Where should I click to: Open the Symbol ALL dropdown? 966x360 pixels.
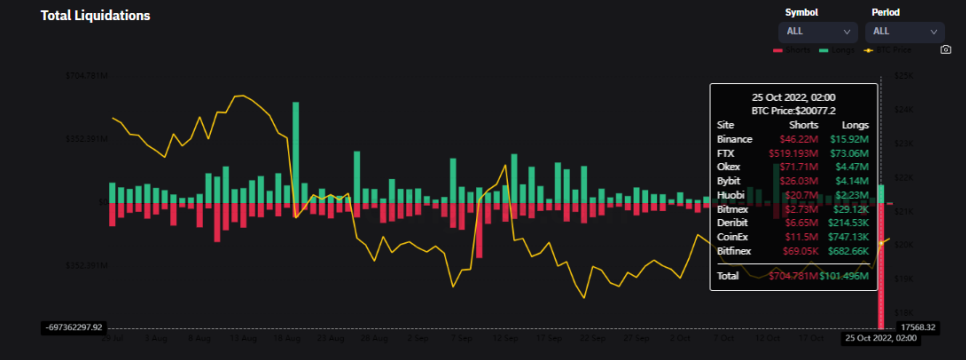[818, 31]
